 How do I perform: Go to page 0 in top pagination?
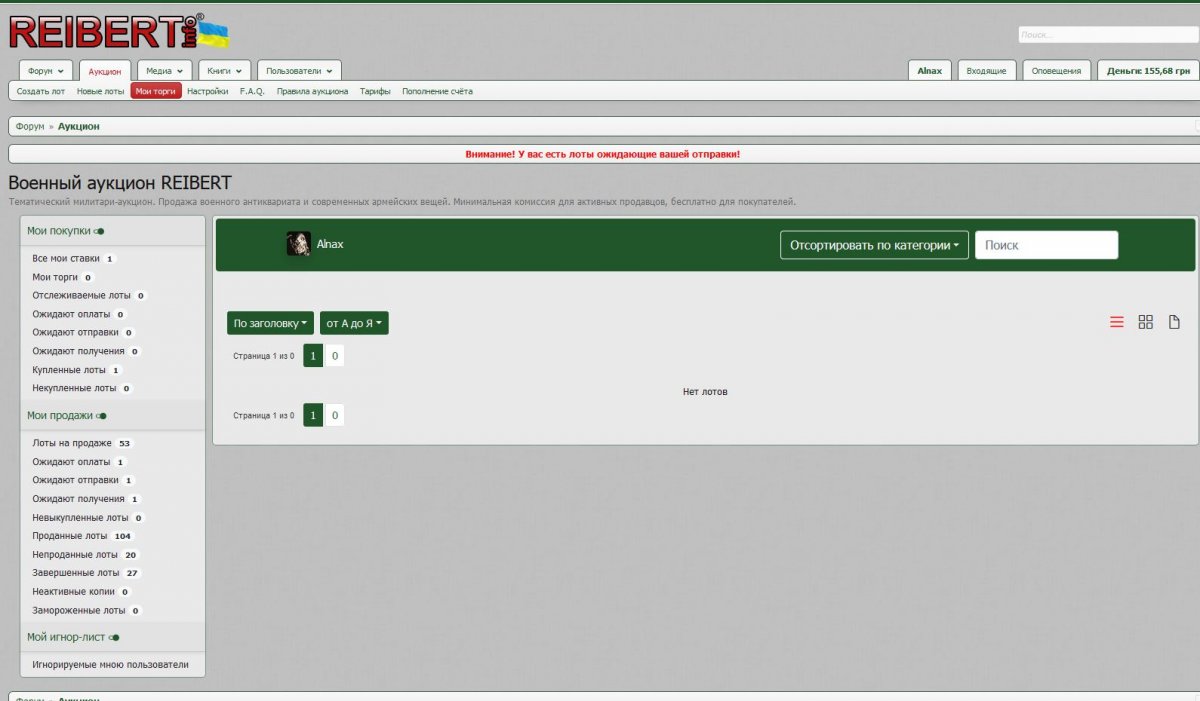tap(335, 356)
